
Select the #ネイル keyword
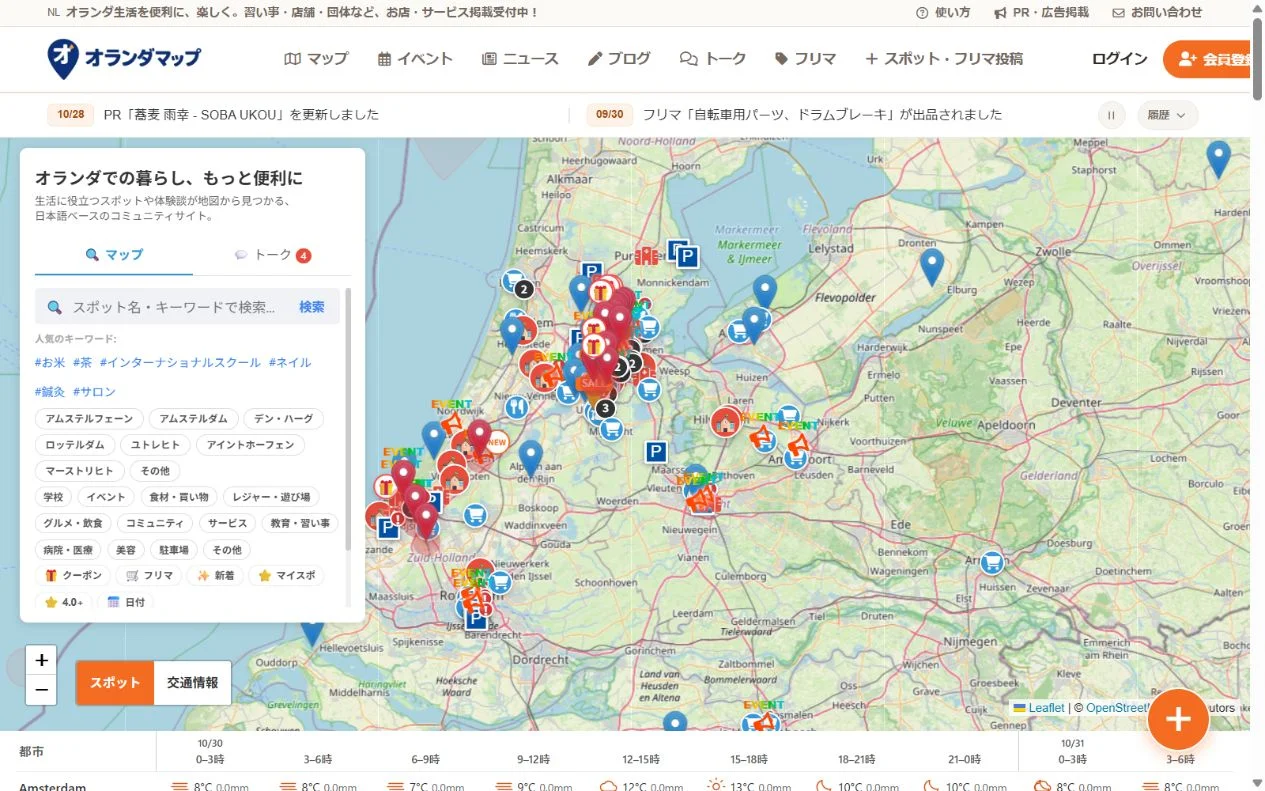290,362
